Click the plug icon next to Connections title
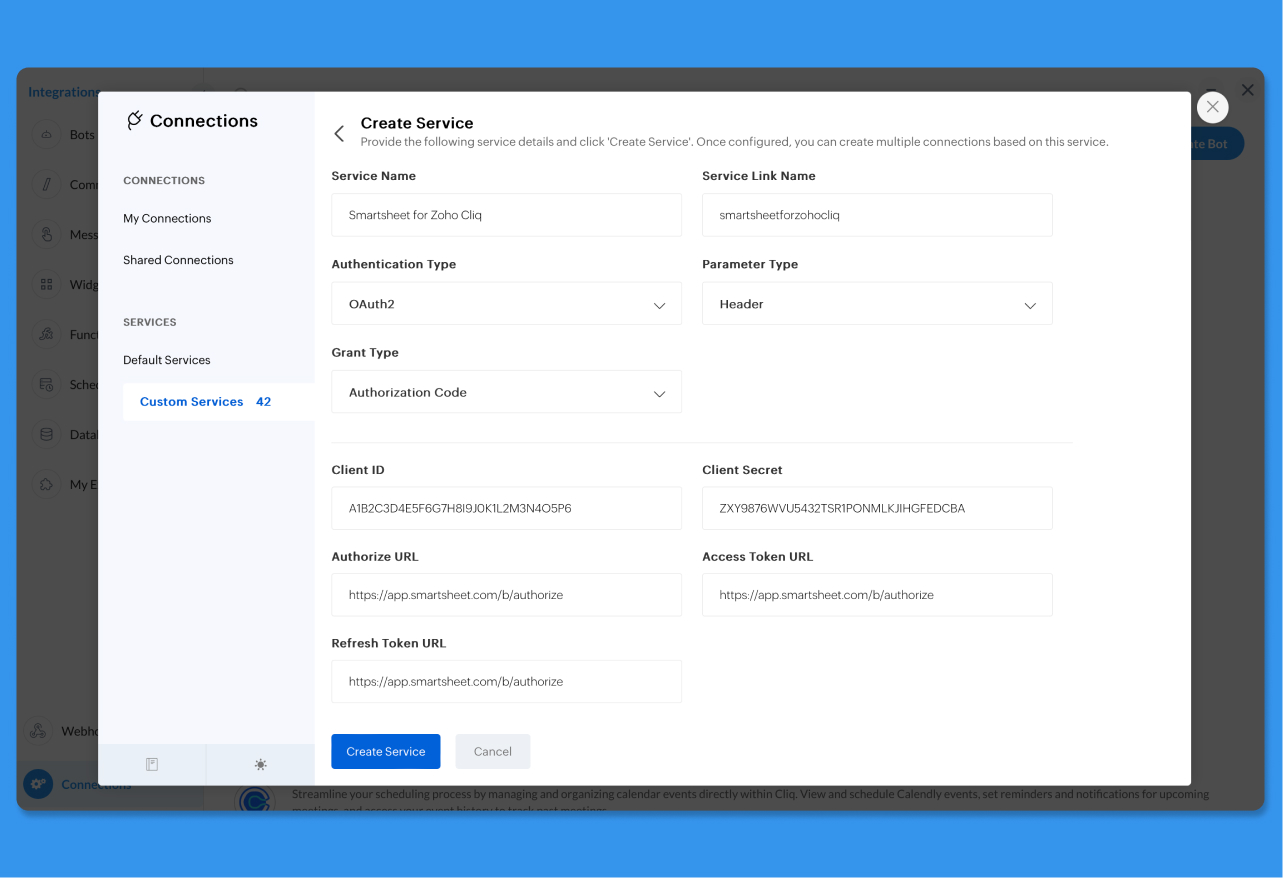The width and height of the screenshot is (1283, 878). click(x=135, y=121)
